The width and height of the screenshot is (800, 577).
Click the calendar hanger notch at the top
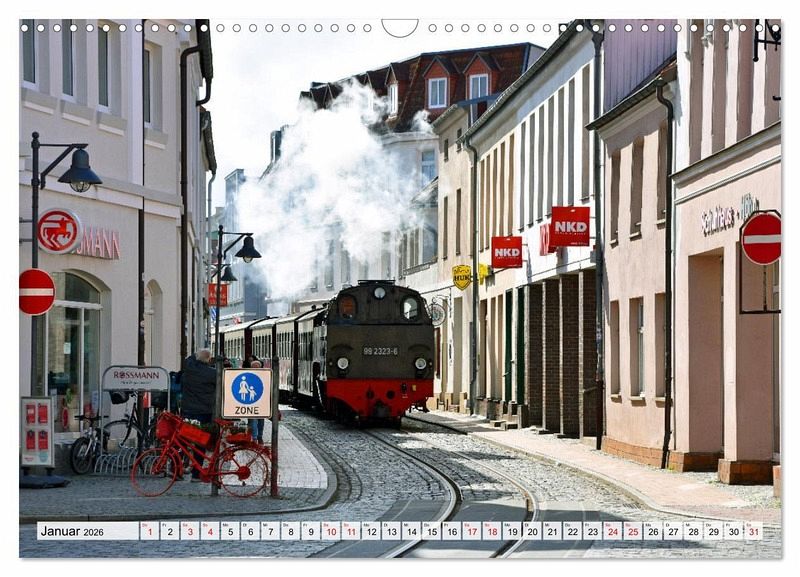click(x=400, y=27)
